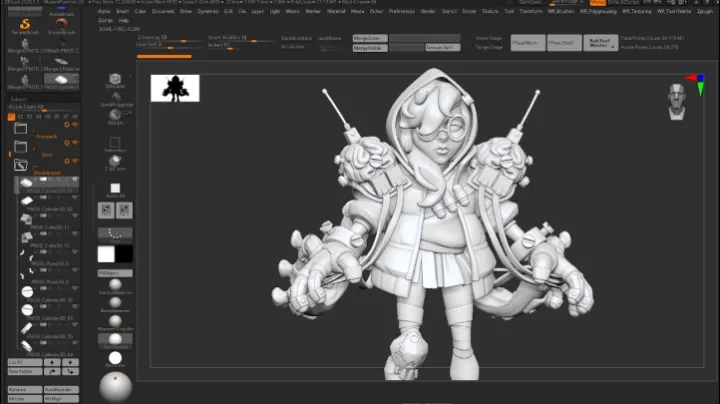The image size is (720, 404).
Task: Click the left texture map icon
Action: click(x=106, y=210)
